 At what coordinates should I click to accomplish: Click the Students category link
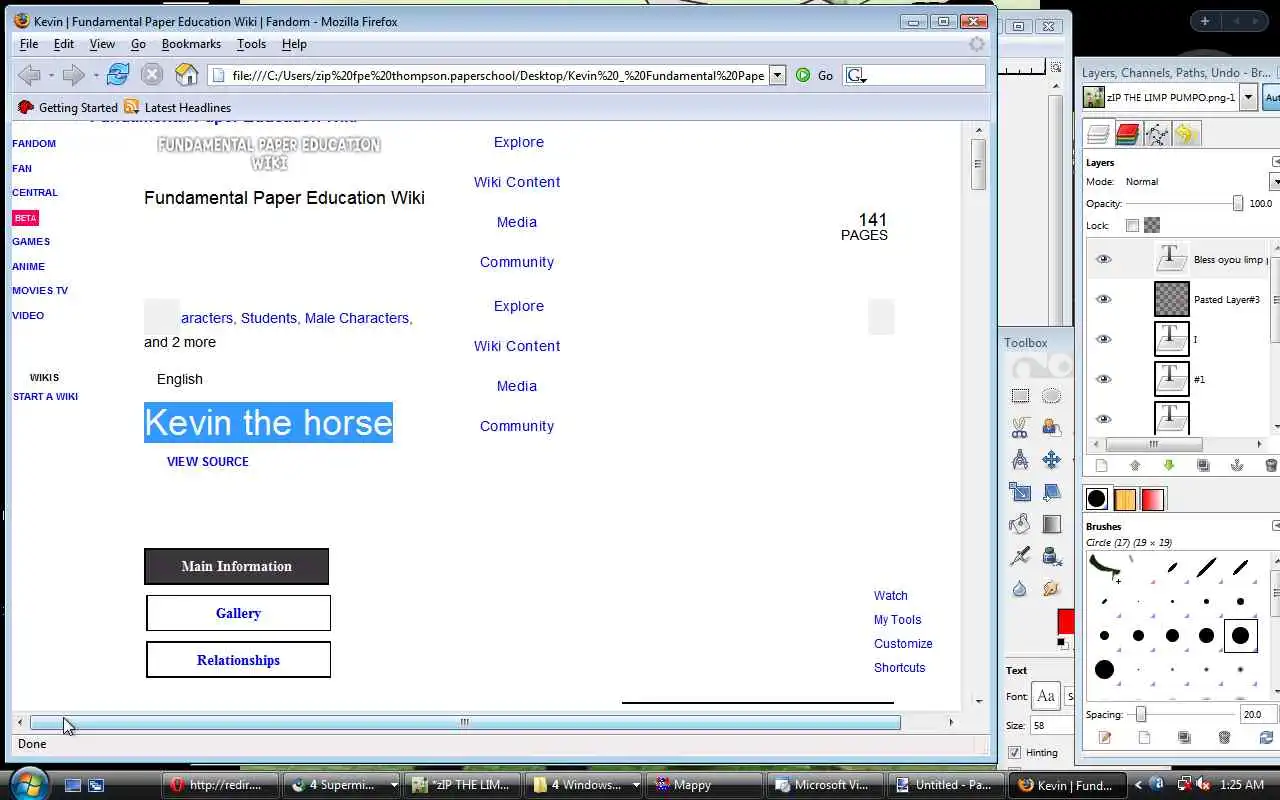(x=269, y=318)
